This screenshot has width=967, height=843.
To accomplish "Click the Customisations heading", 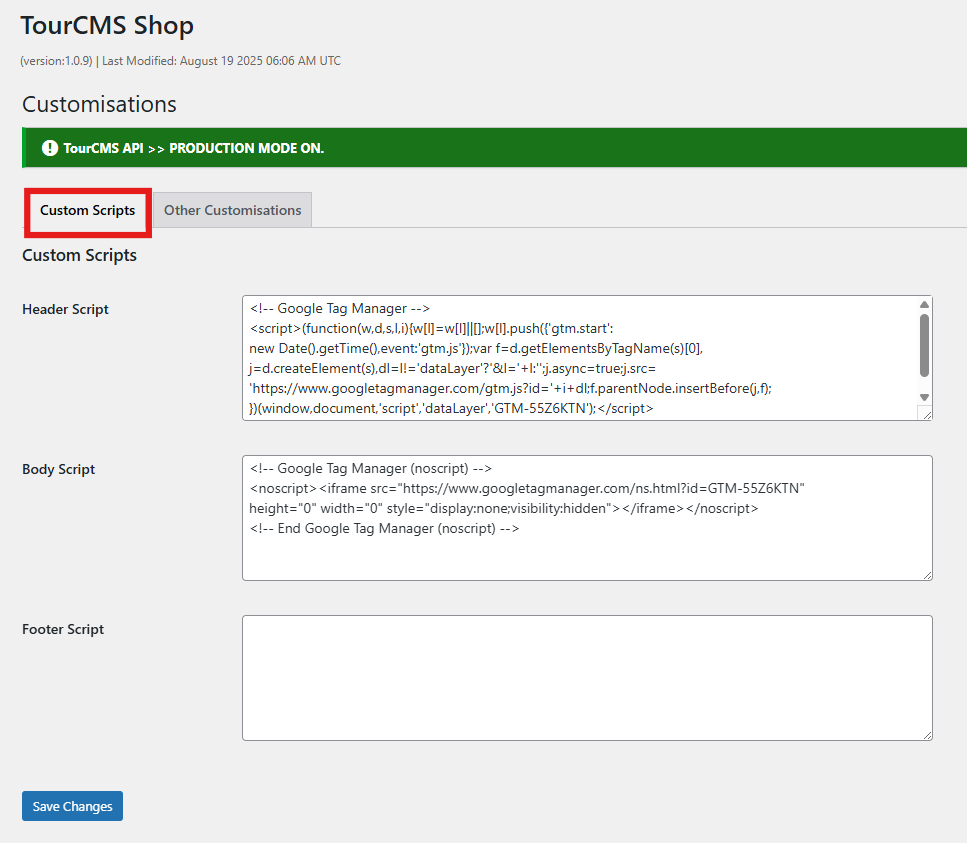I will 99,104.
